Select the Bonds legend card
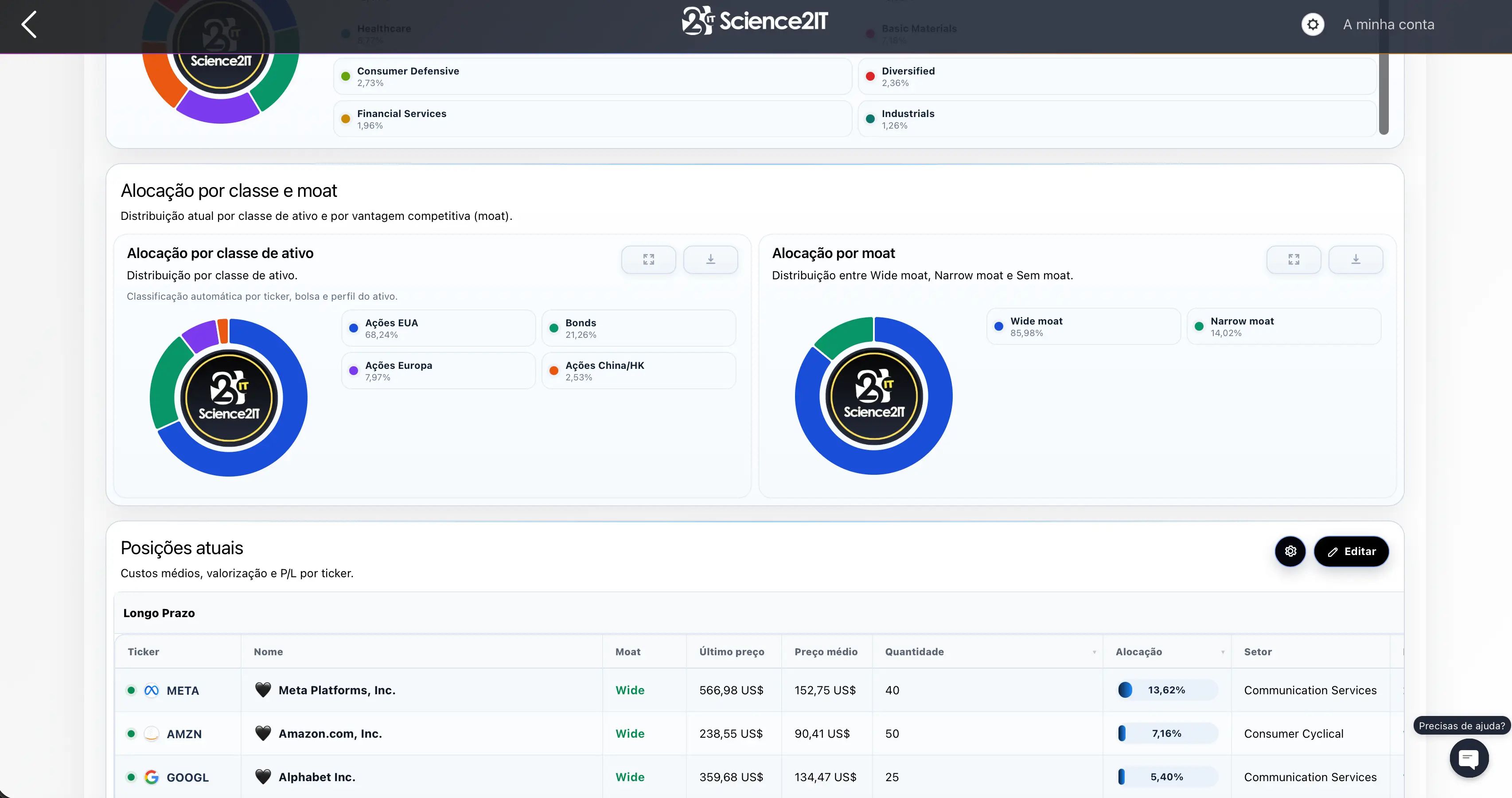Image resolution: width=1512 pixels, height=798 pixels. click(x=639, y=328)
